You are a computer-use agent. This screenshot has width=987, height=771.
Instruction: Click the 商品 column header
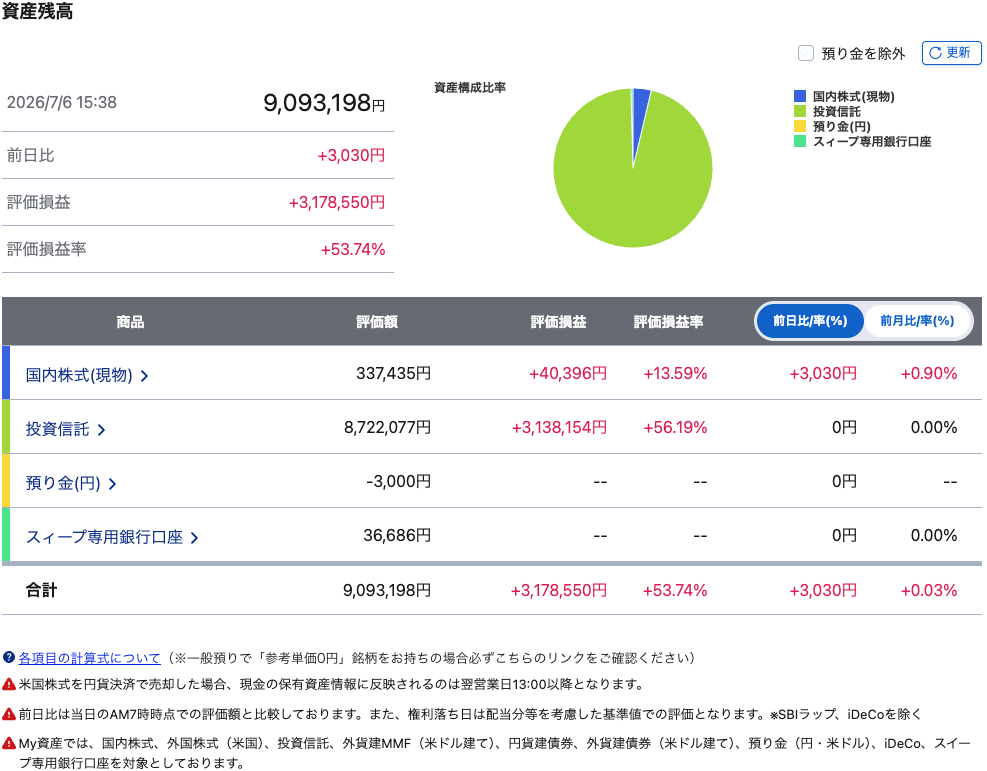tap(130, 322)
